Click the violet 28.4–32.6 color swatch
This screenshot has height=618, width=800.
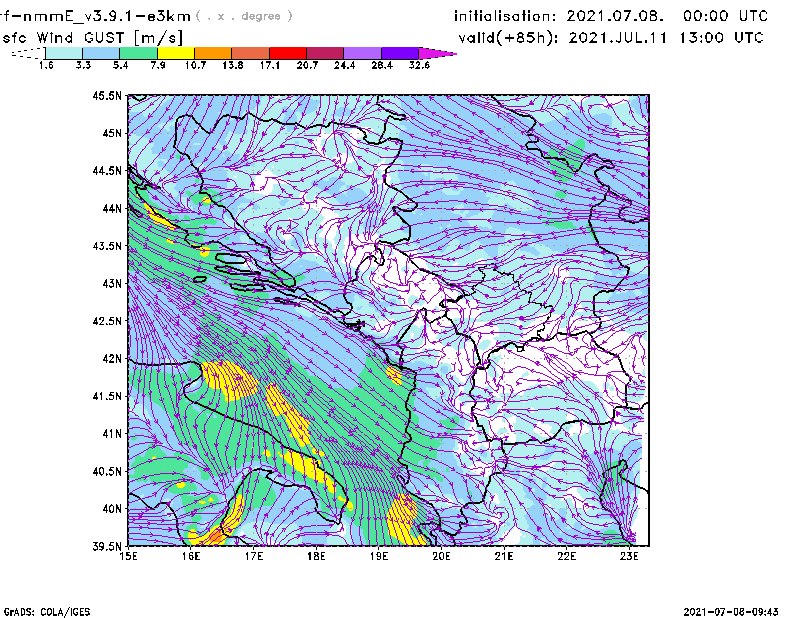point(400,53)
